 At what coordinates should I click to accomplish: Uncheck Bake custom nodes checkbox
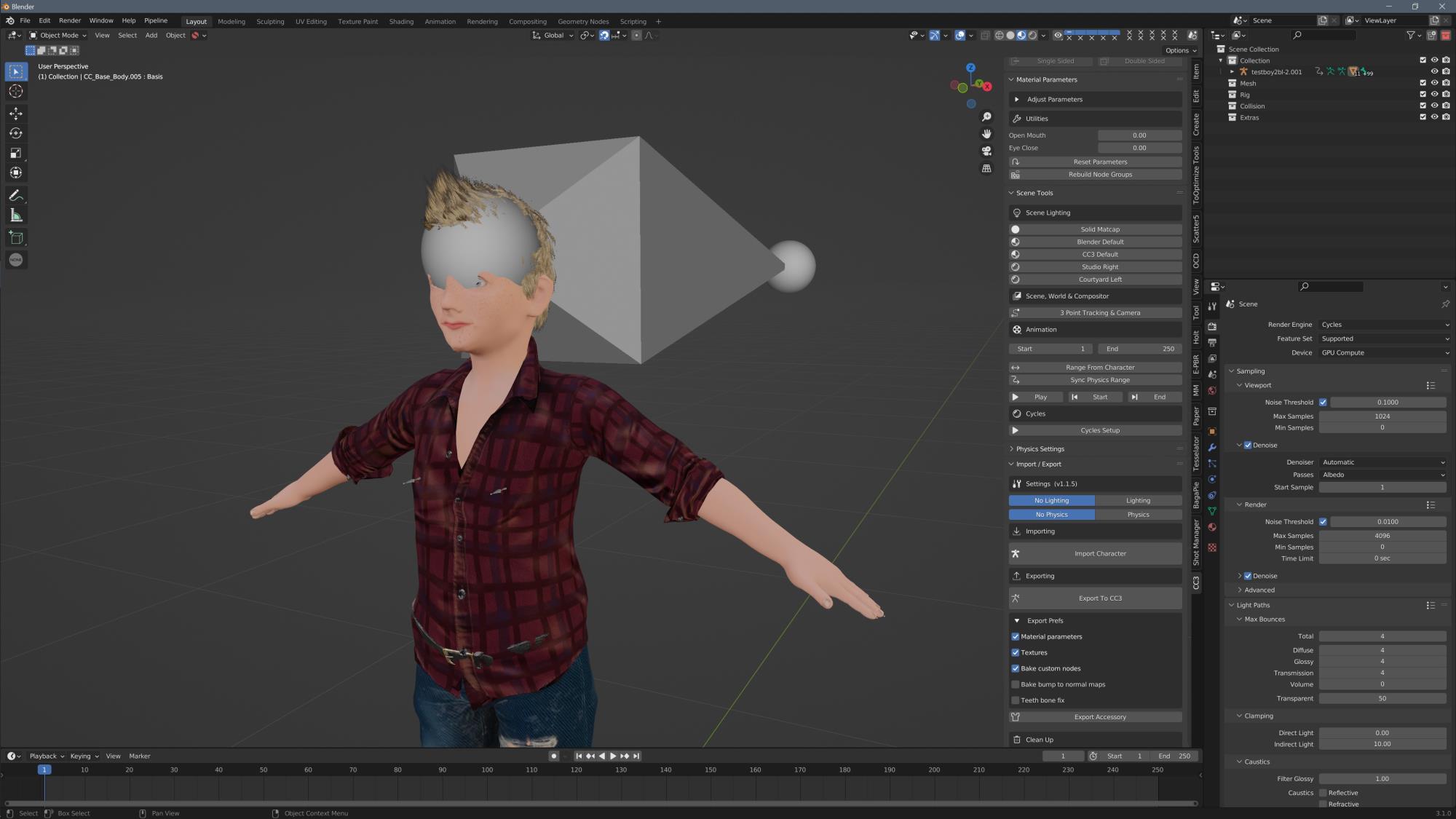[1016, 669]
